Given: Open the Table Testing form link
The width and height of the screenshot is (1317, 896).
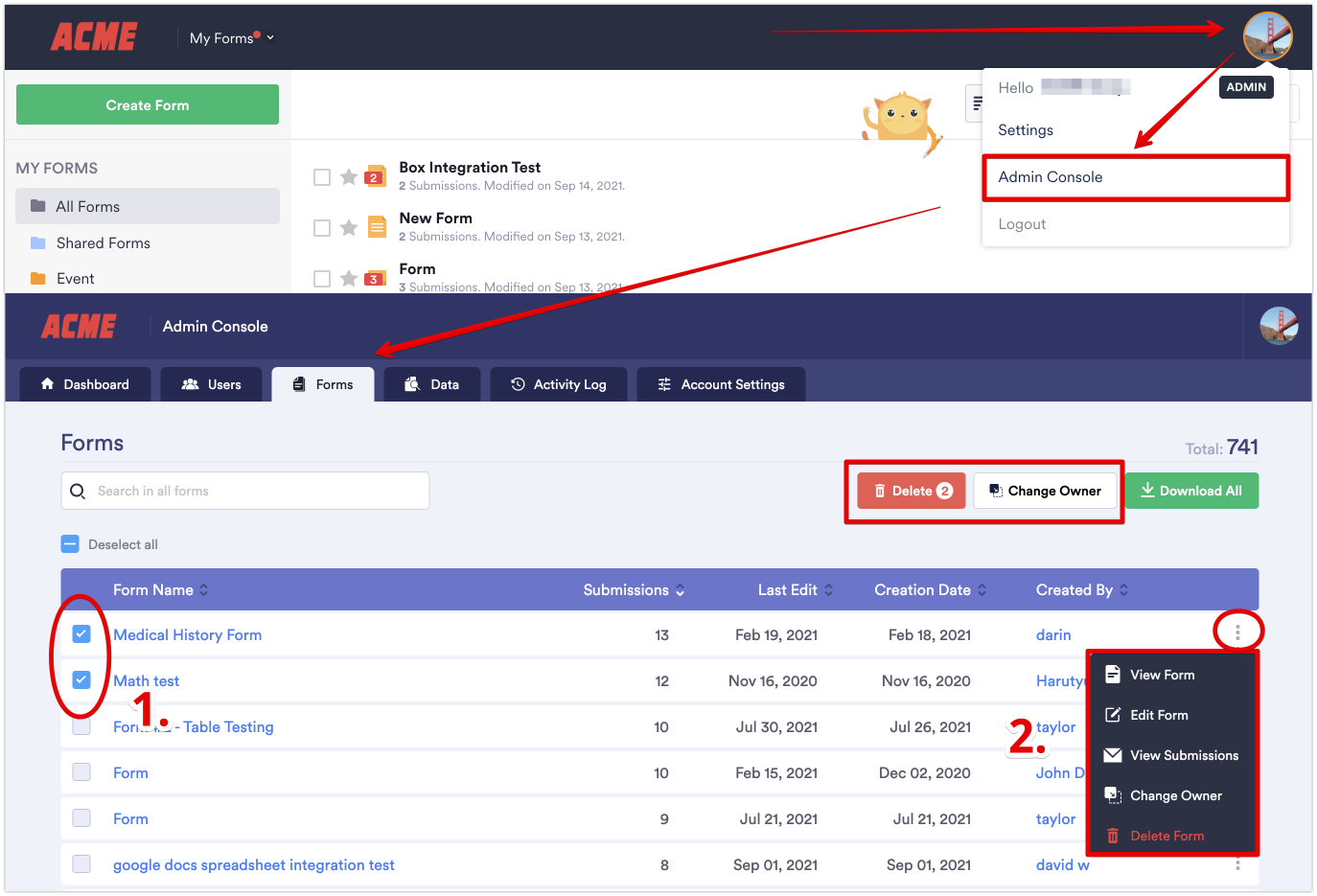Looking at the screenshot, I should 193,727.
